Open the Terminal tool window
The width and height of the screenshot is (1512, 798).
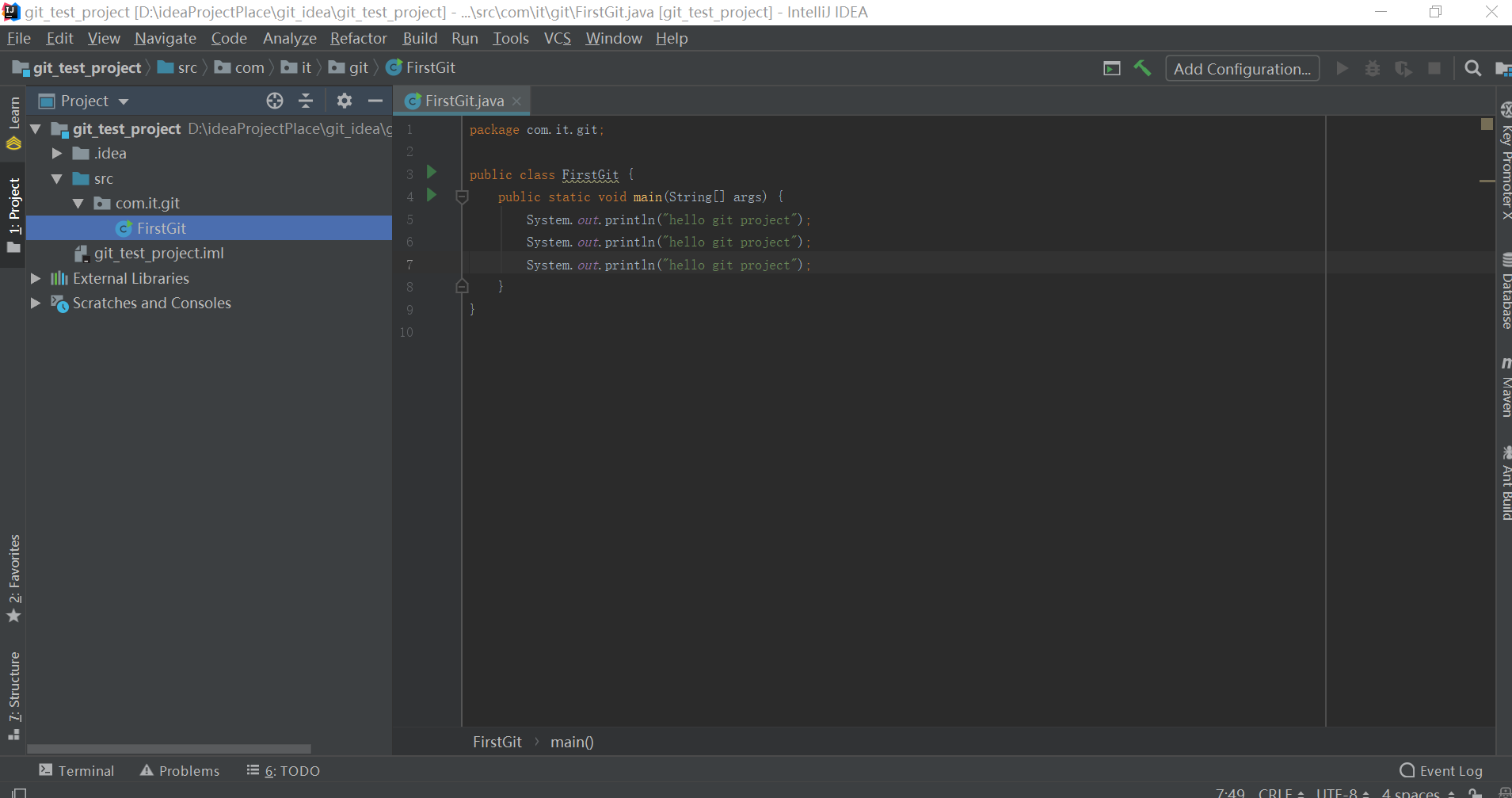coord(77,770)
